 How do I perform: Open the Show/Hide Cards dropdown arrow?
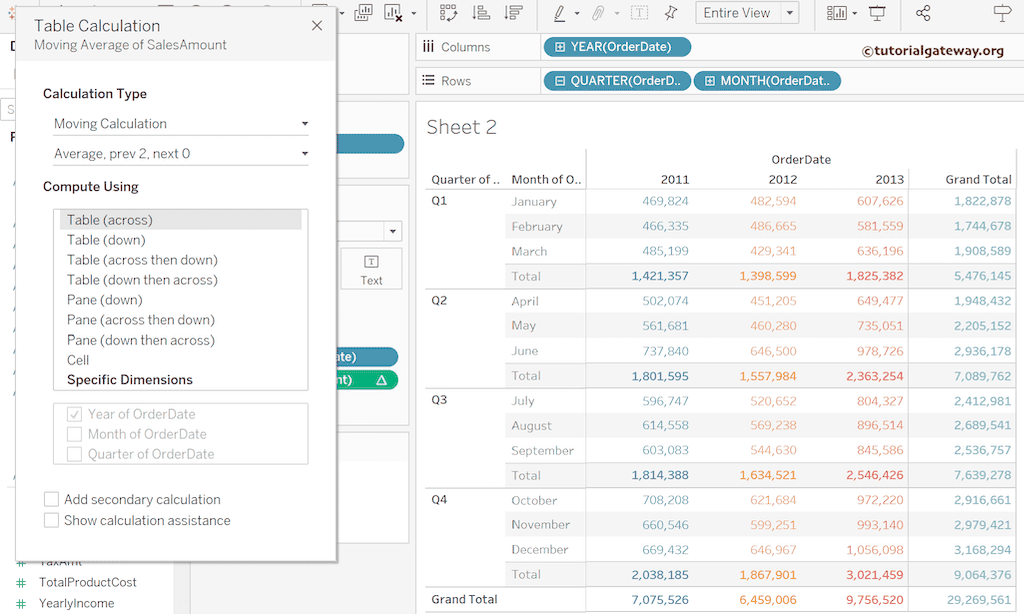[x=855, y=13]
